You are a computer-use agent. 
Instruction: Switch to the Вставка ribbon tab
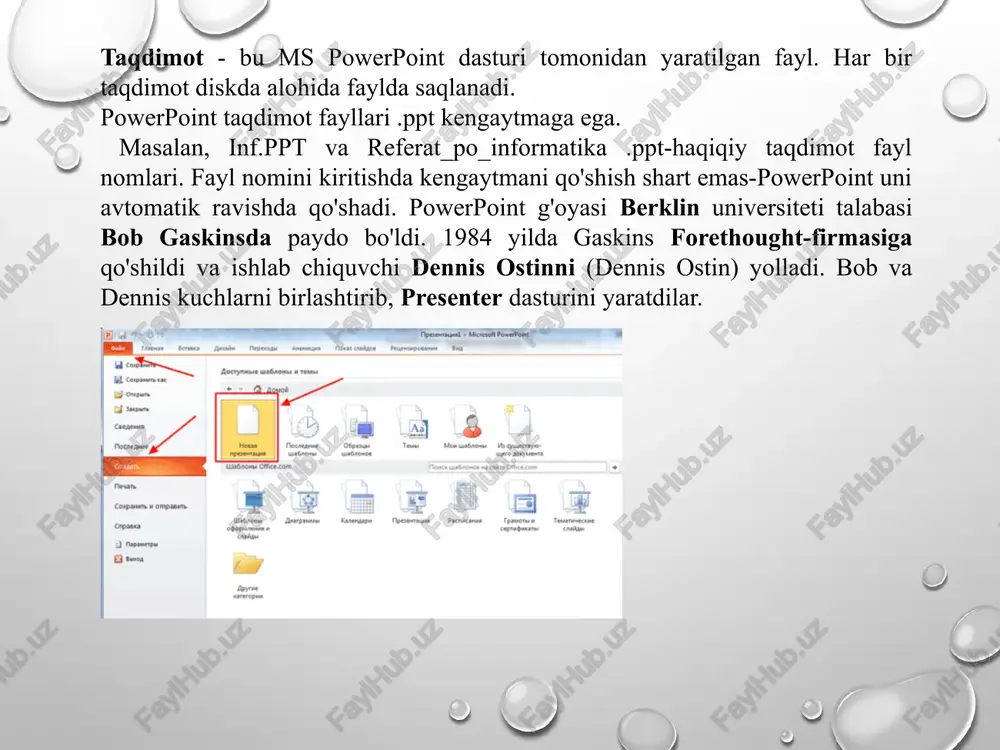189,348
